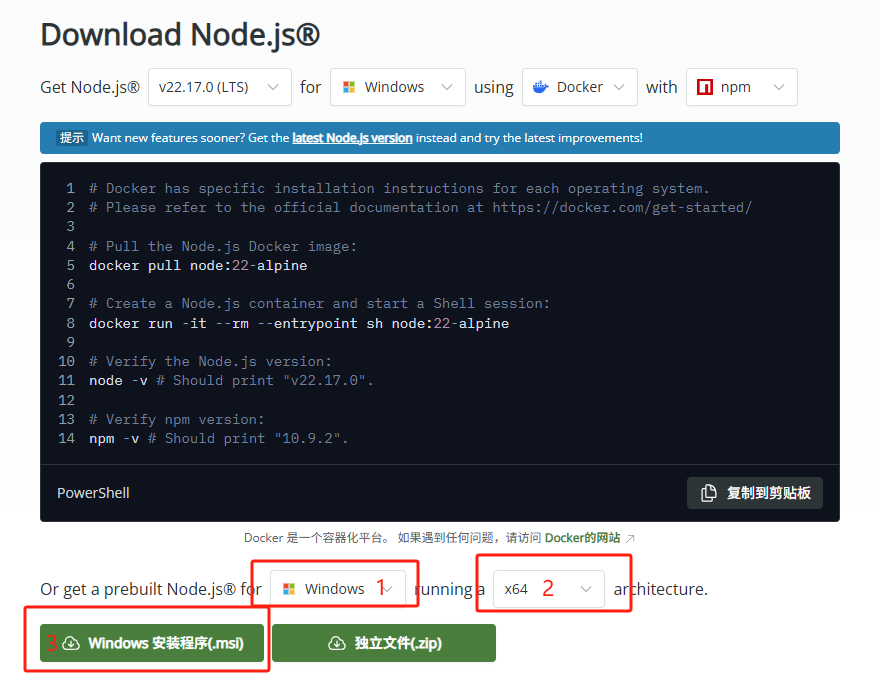Click the Docker whale icon
Image resolution: width=880 pixels, height=690 pixels.
click(x=540, y=87)
